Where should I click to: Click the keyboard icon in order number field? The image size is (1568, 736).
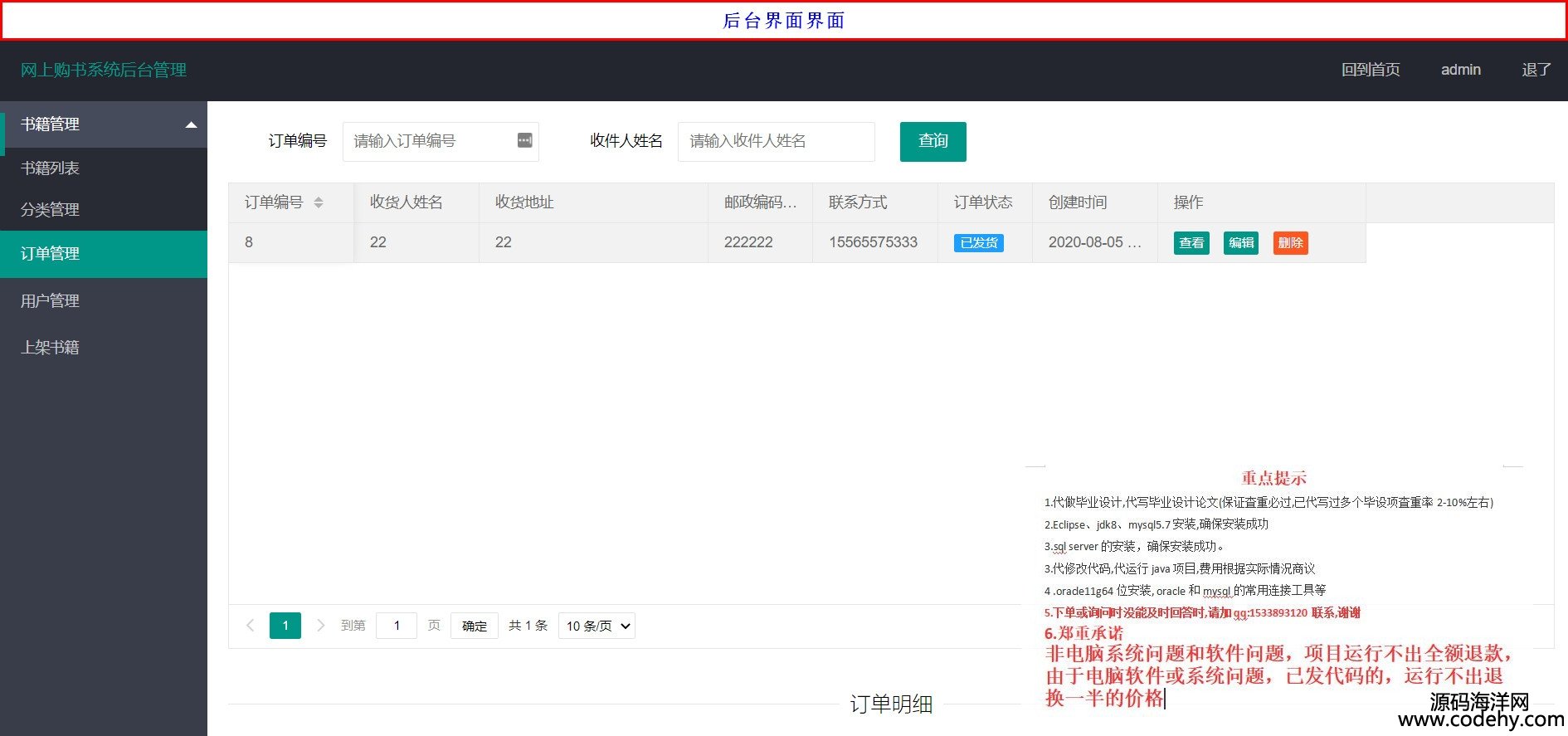point(524,140)
